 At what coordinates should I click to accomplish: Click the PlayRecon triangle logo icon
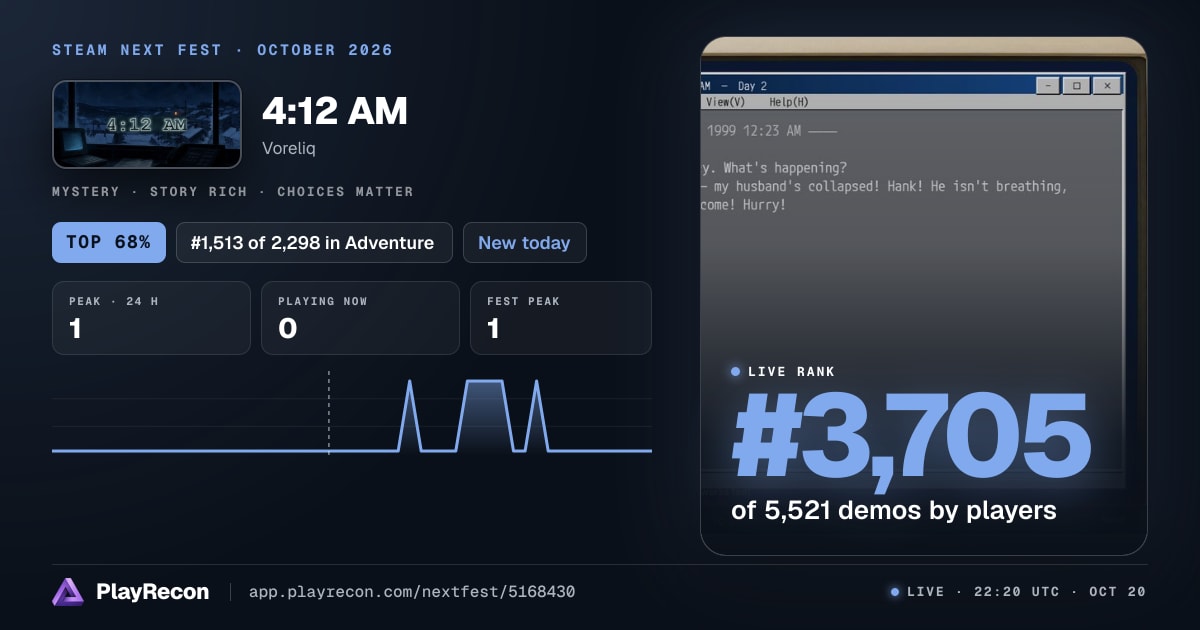pyautogui.click(x=68, y=592)
